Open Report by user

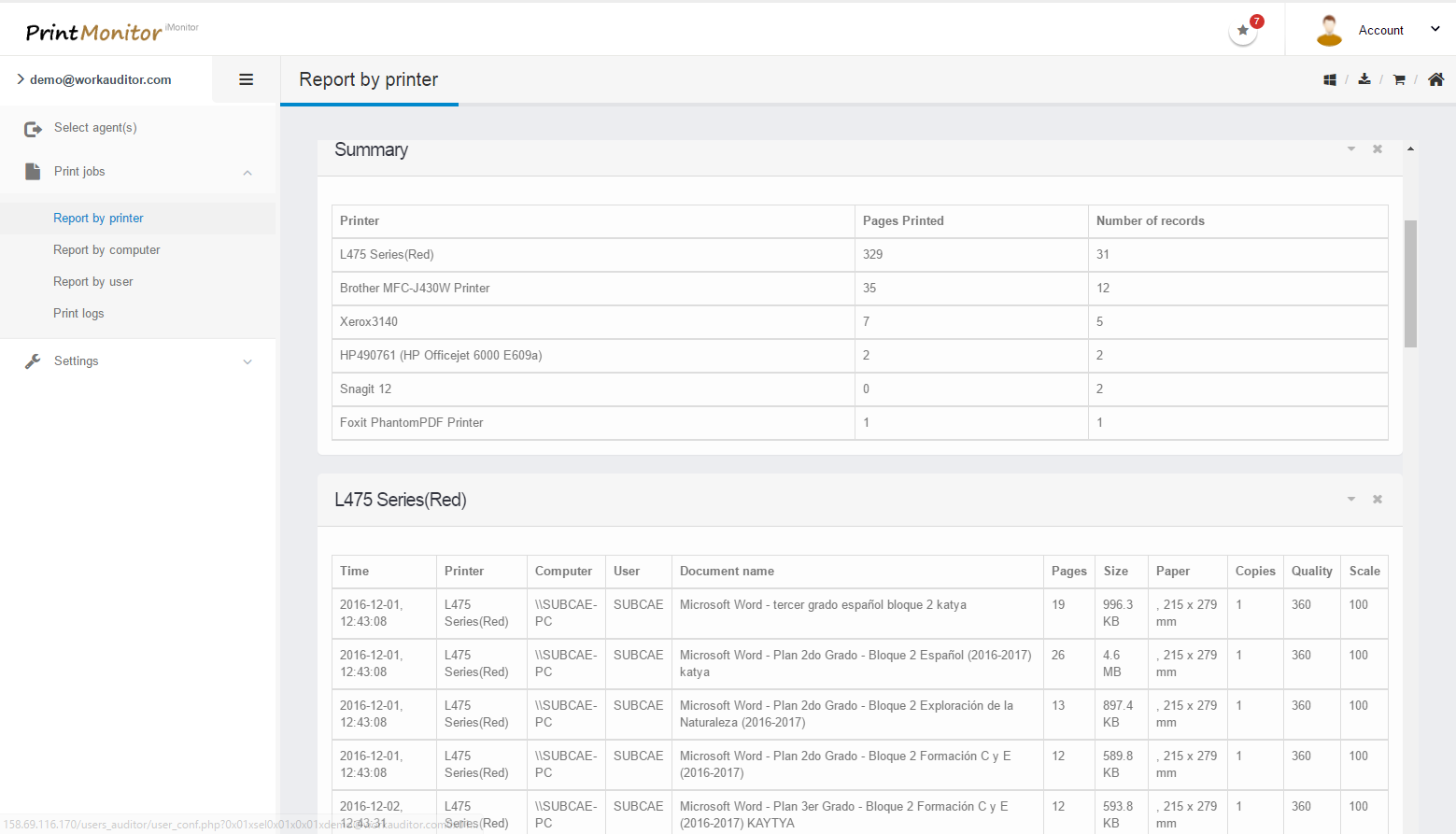click(x=93, y=282)
